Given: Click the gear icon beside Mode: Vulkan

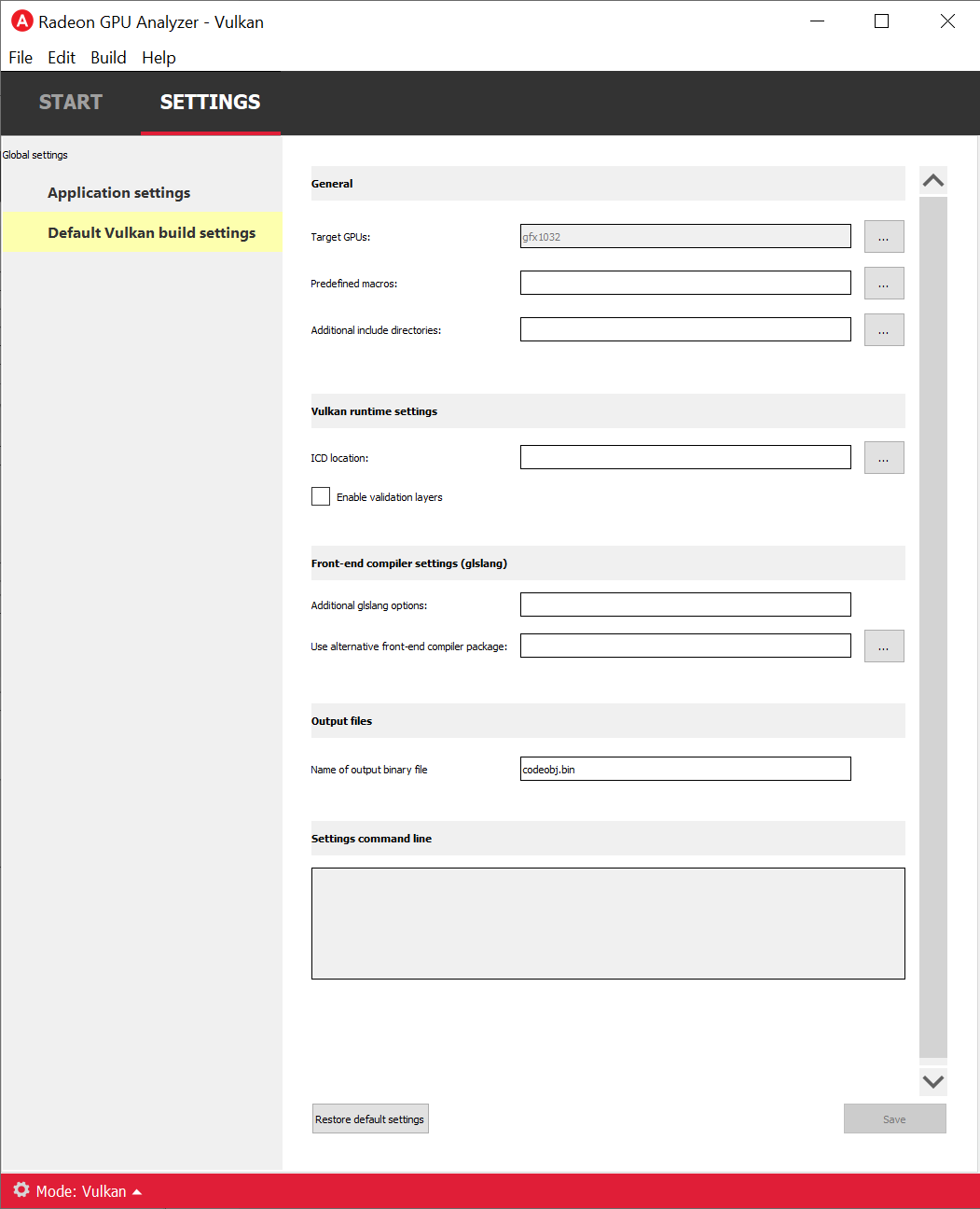Looking at the screenshot, I should pyautogui.click(x=21, y=1190).
